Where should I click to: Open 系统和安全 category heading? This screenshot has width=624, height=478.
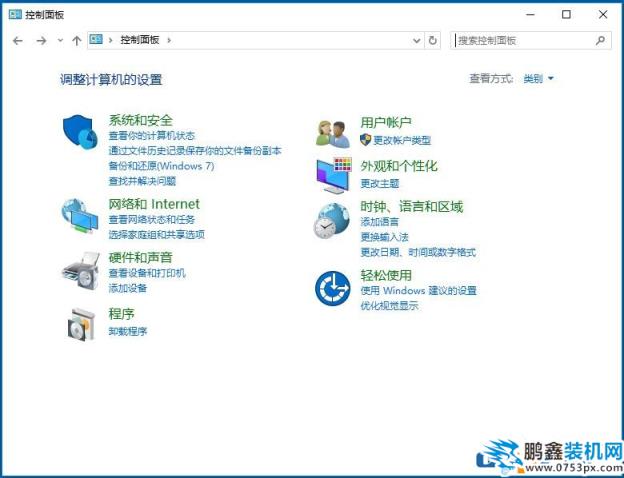[x=140, y=120]
